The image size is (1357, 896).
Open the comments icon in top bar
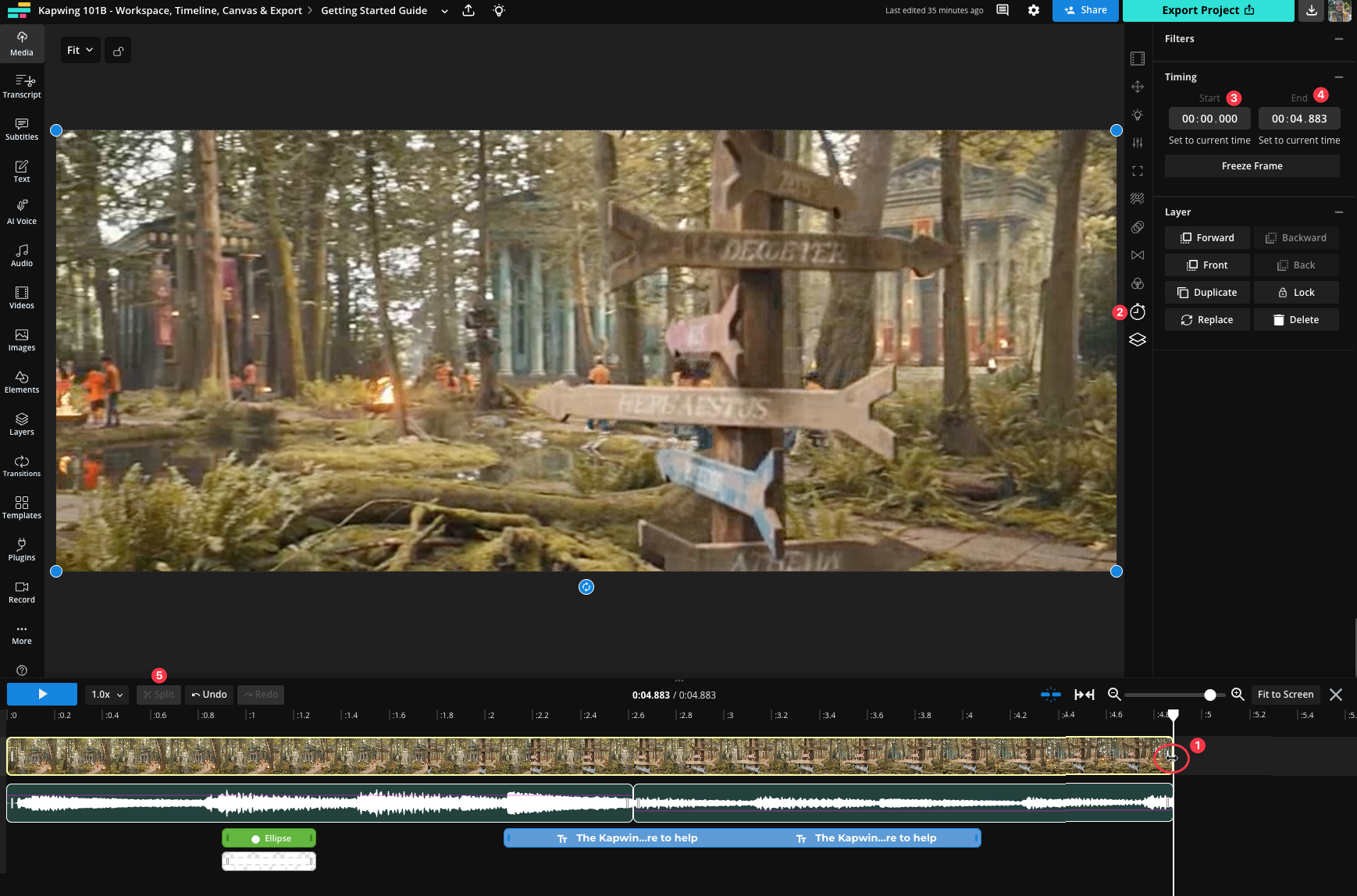(1003, 10)
